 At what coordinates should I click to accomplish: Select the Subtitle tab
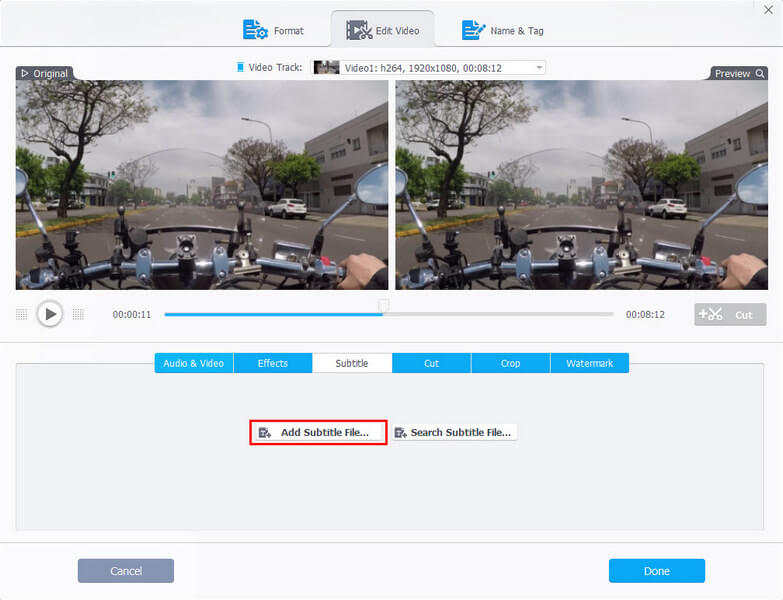[352, 363]
